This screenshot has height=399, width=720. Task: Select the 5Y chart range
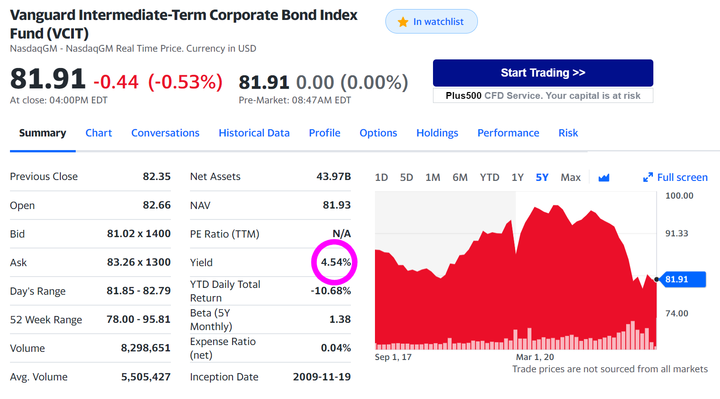click(x=542, y=177)
